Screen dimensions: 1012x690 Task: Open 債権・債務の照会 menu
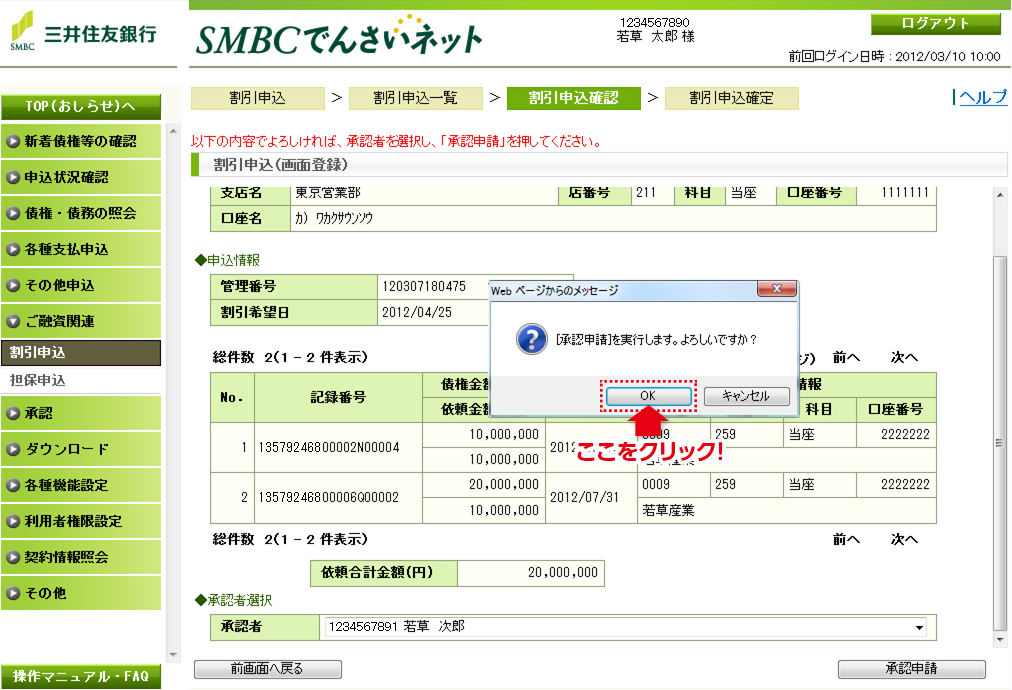pos(81,214)
